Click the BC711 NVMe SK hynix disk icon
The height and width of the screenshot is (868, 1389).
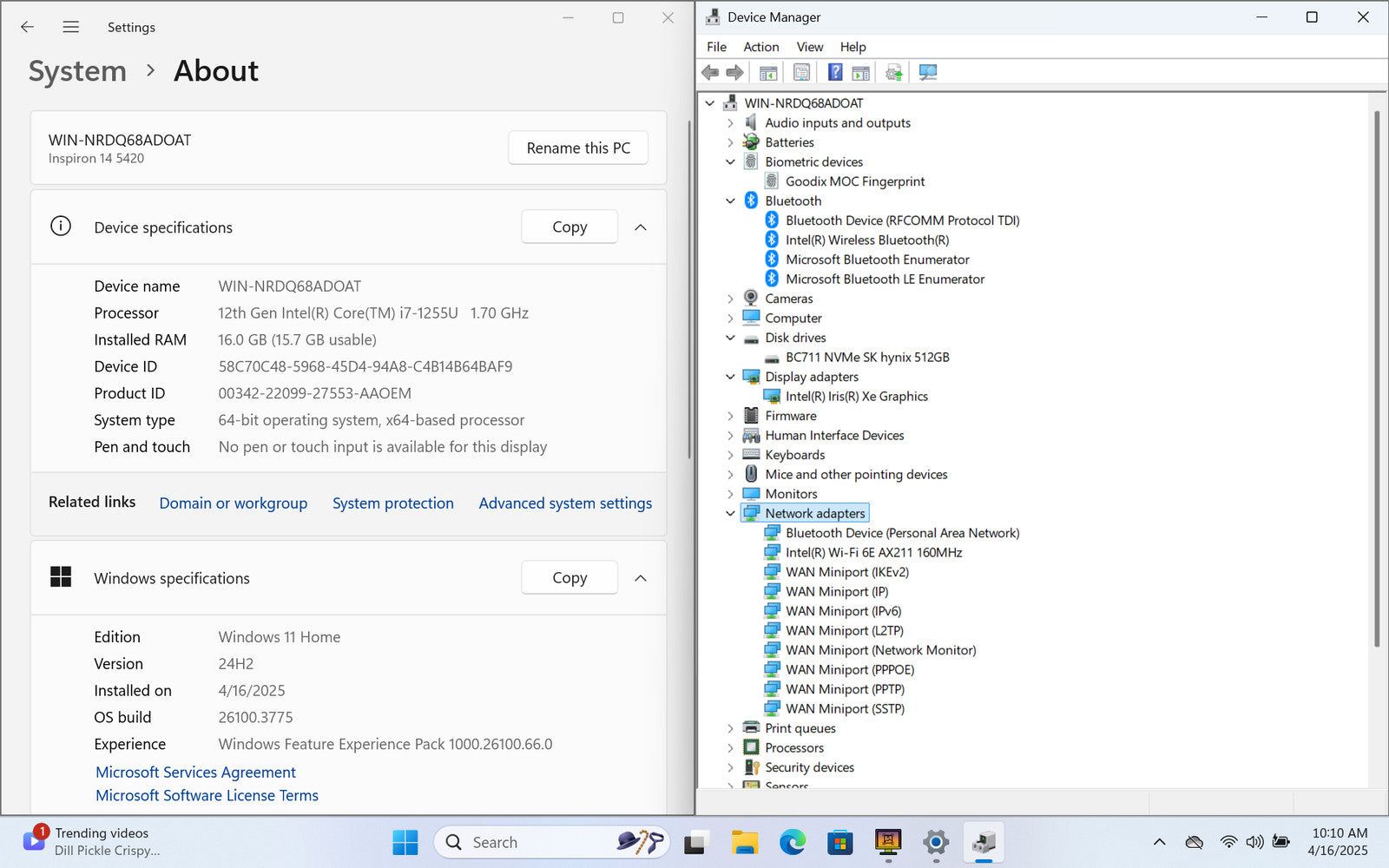(771, 358)
